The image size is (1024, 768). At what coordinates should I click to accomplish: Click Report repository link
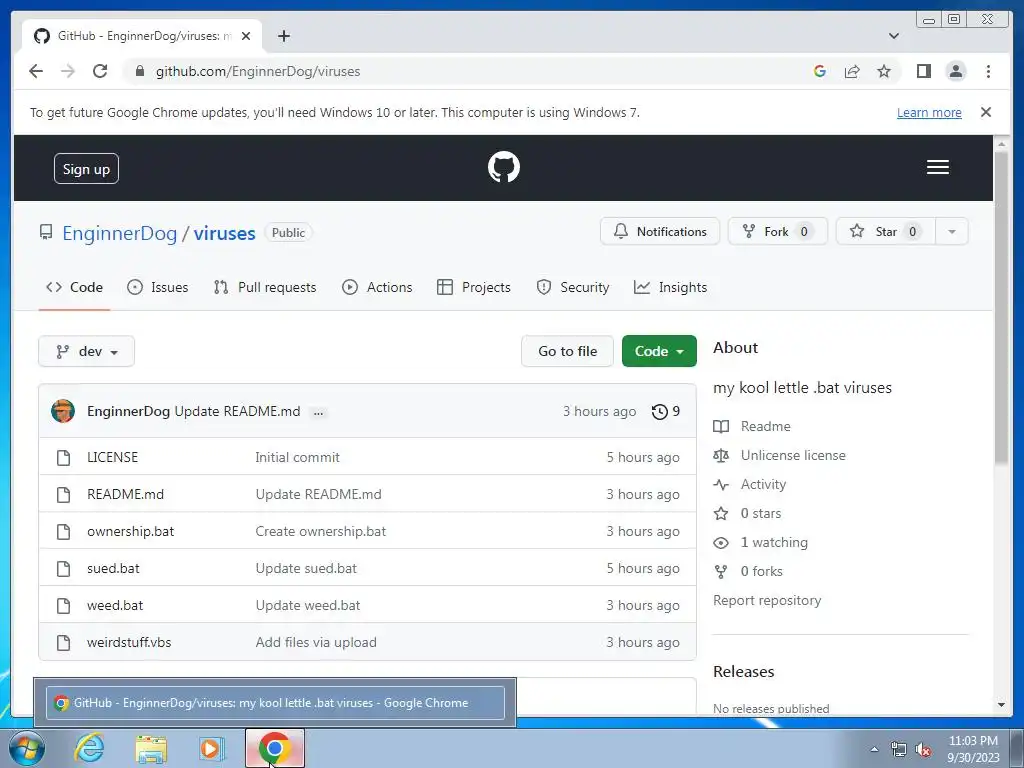click(x=767, y=600)
